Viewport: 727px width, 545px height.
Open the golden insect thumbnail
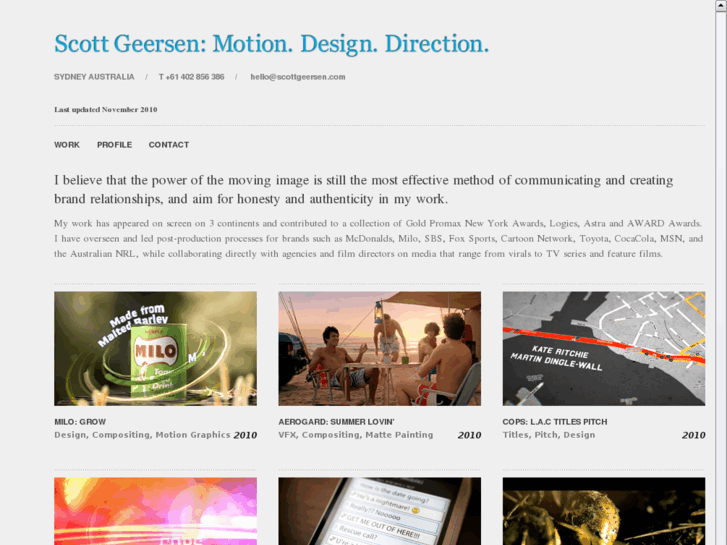(x=604, y=511)
